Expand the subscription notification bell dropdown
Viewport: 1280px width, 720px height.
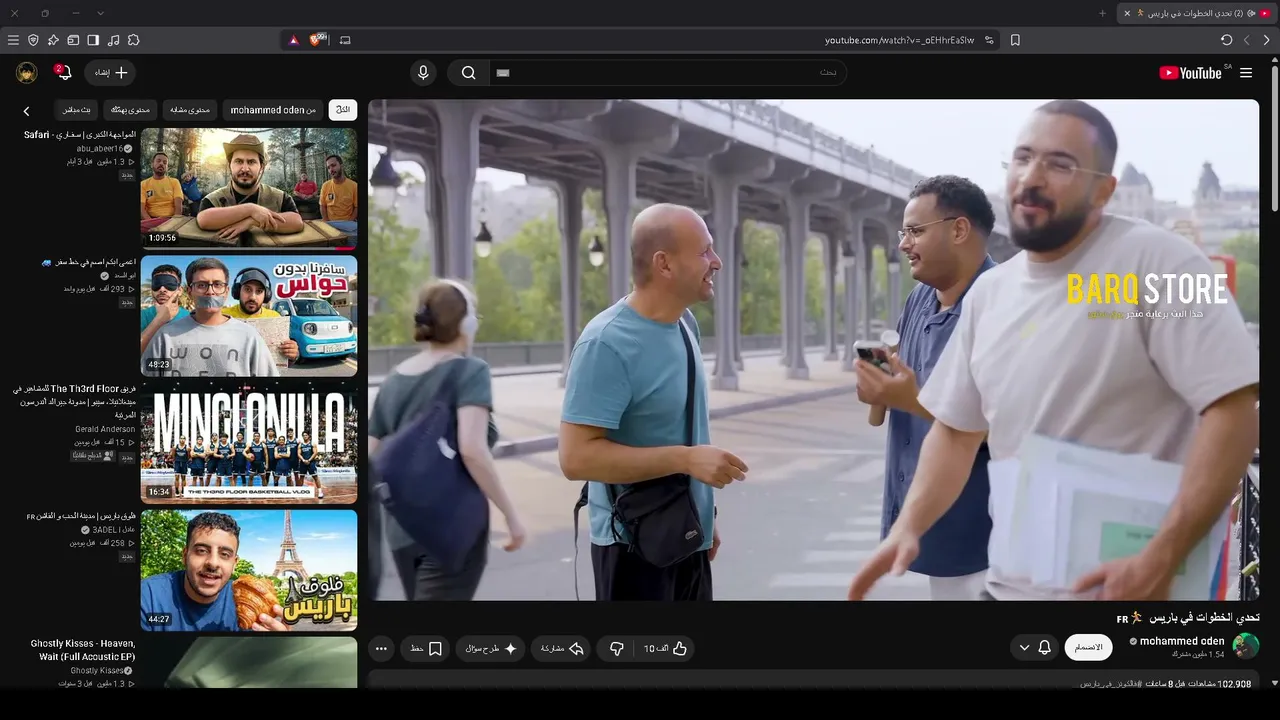(1035, 648)
